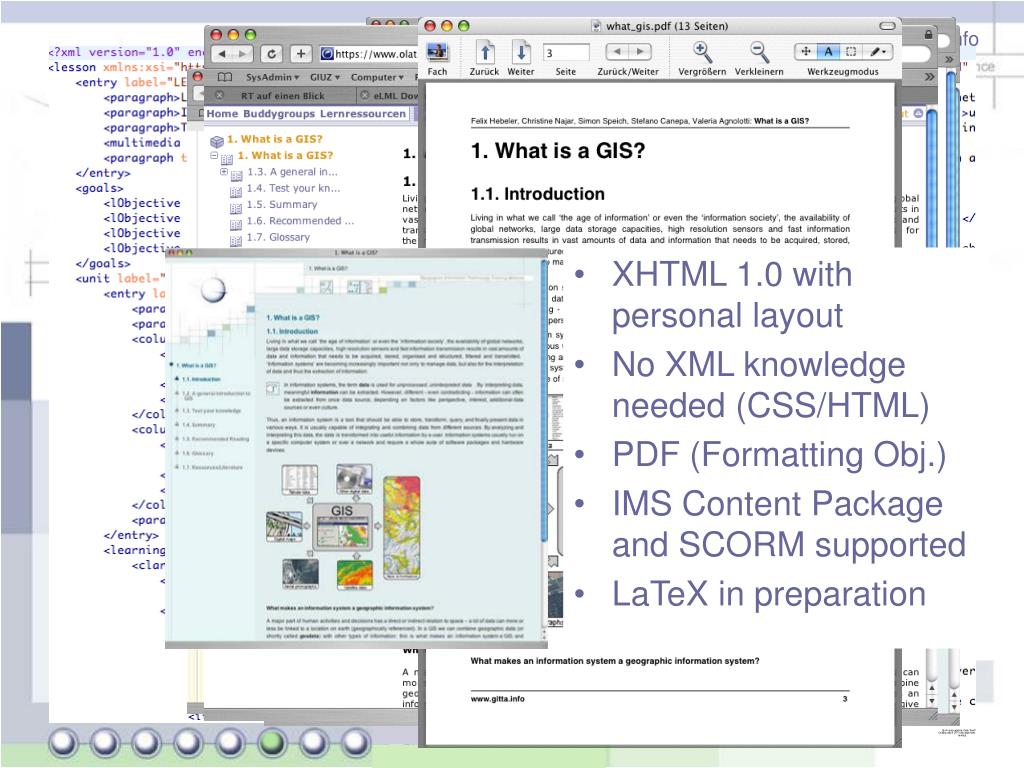Open '1.5. Summary' tree item

(x=281, y=204)
